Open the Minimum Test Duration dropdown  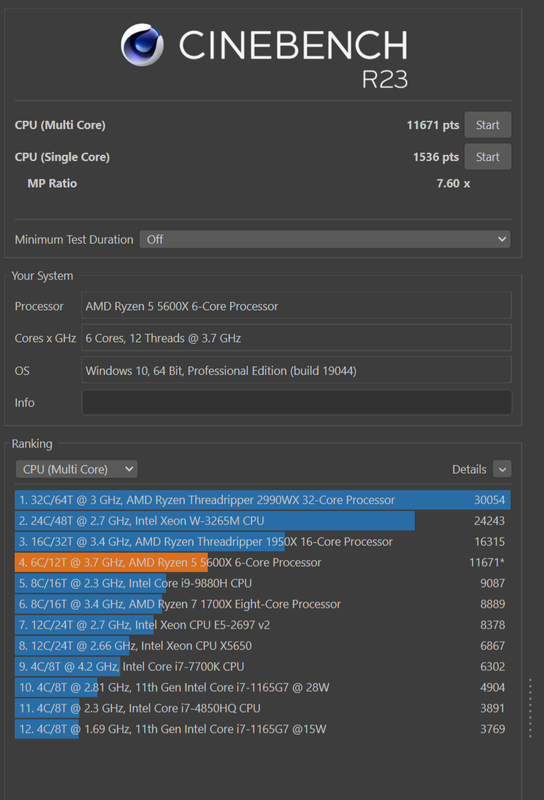(325, 239)
